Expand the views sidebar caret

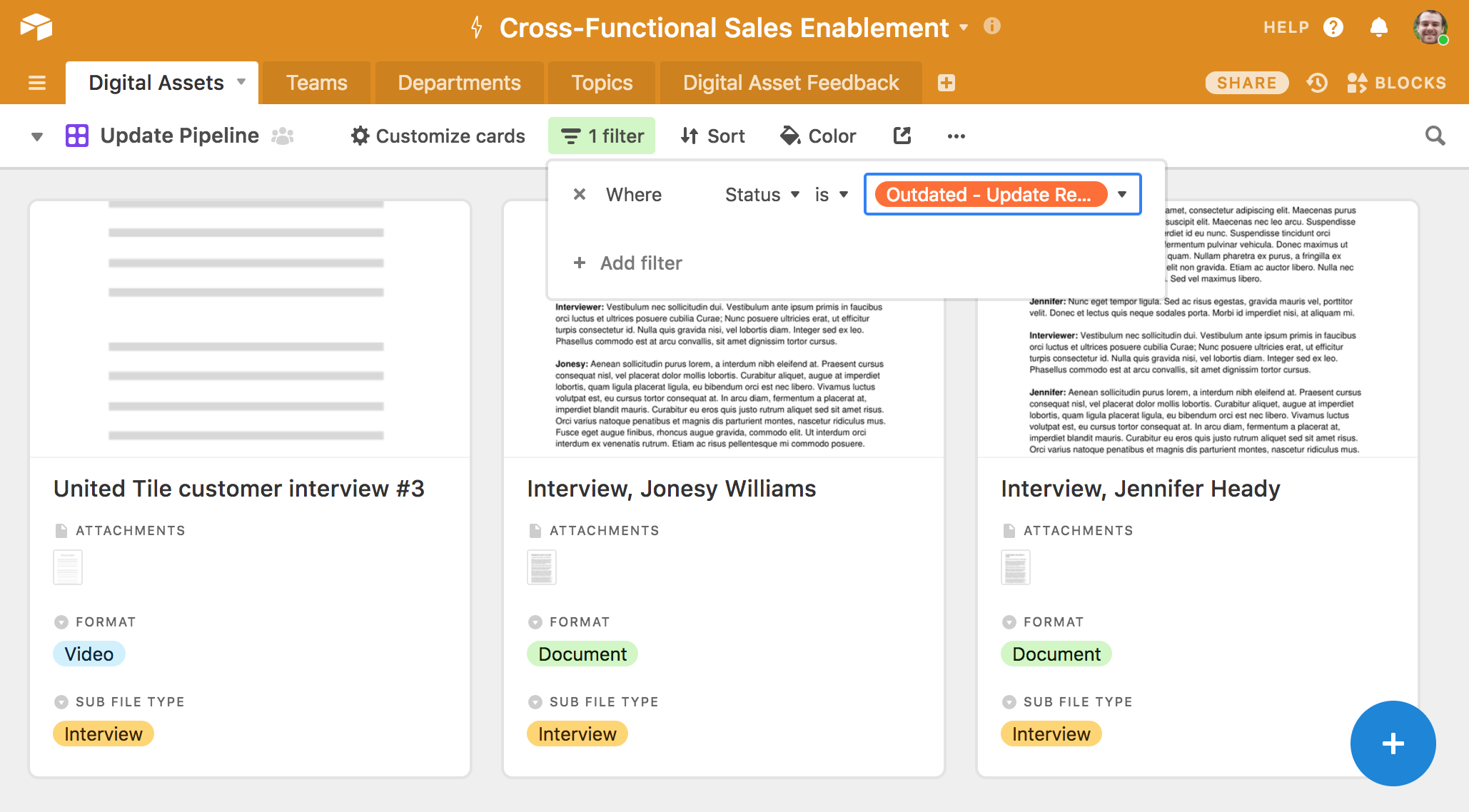coord(37,136)
